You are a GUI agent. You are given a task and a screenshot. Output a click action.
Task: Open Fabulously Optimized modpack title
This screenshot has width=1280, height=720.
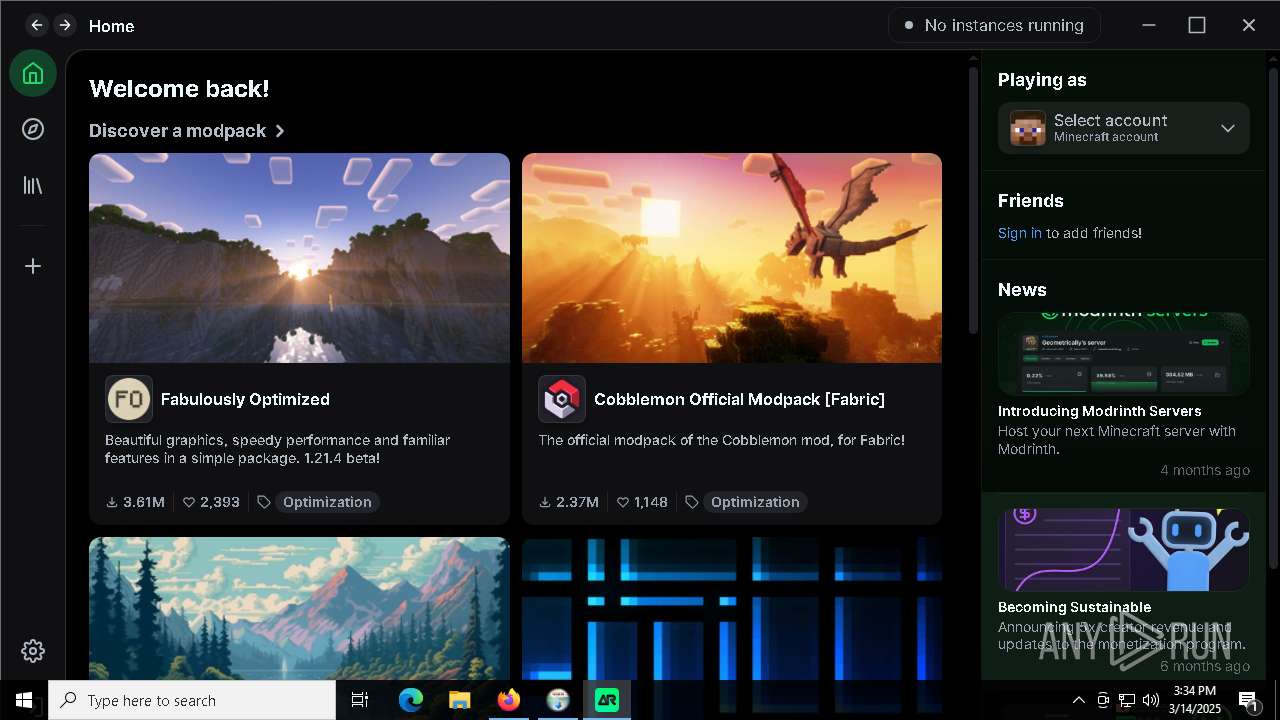245,399
